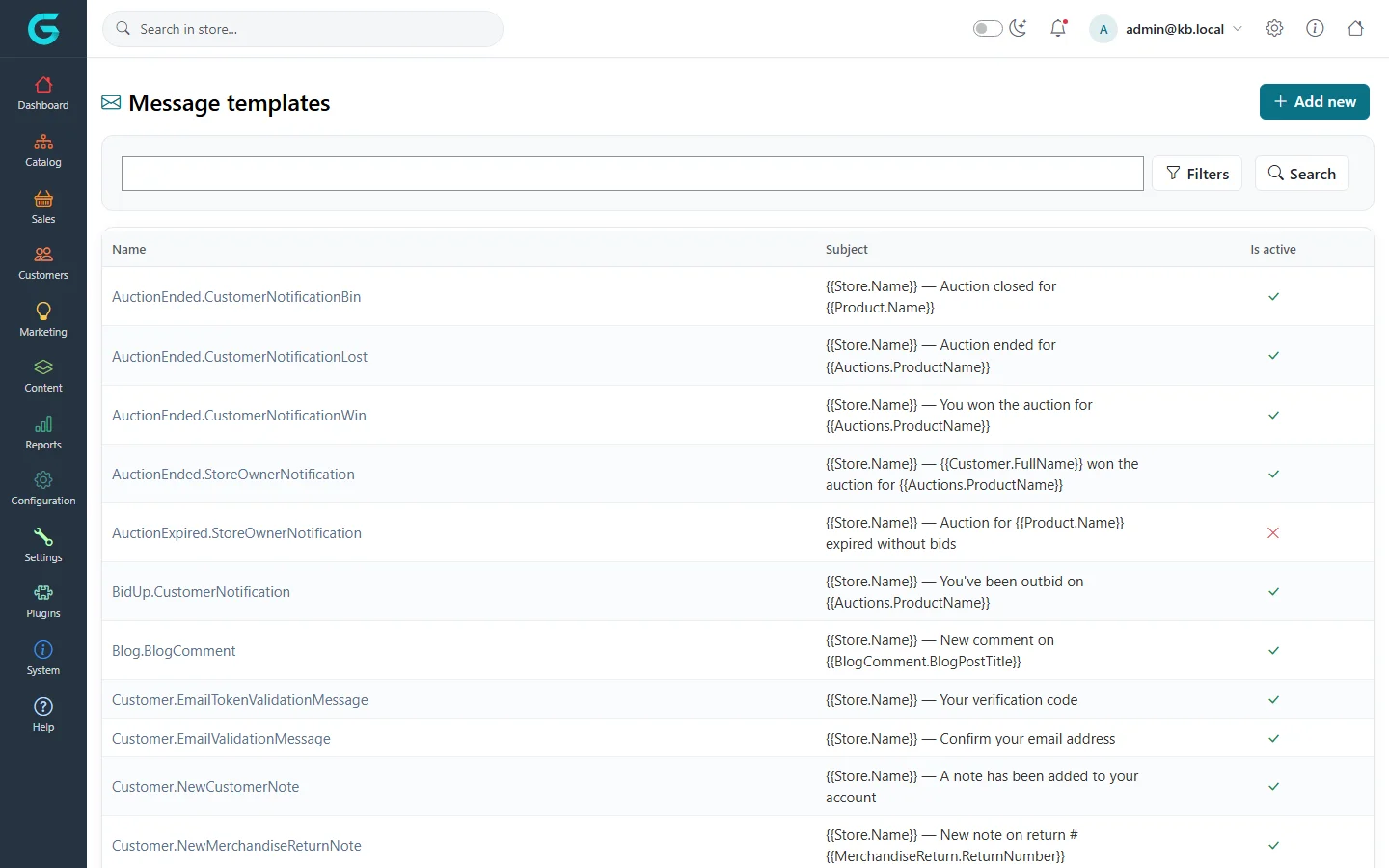Image resolution: width=1389 pixels, height=868 pixels.
Task: Click the Is active column header
Action: (1273, 249)
